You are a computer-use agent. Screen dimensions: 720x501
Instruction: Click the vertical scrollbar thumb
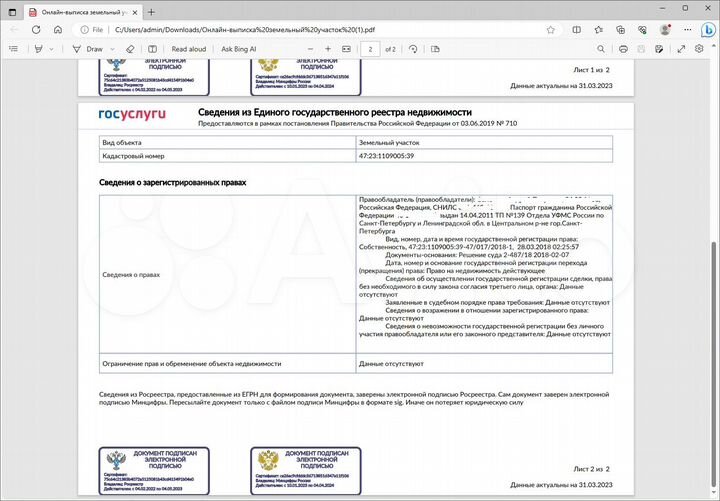pyautogui.click(x=714, y=366)
